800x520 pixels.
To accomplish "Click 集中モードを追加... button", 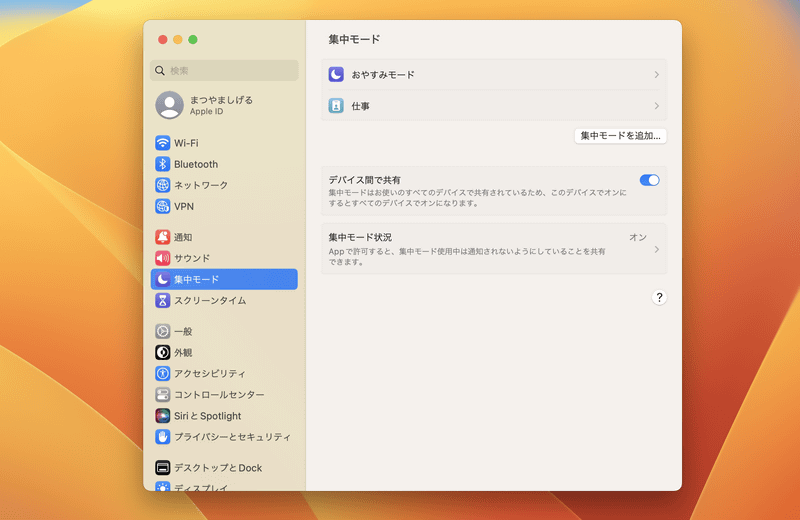I will tap(620, 136).
